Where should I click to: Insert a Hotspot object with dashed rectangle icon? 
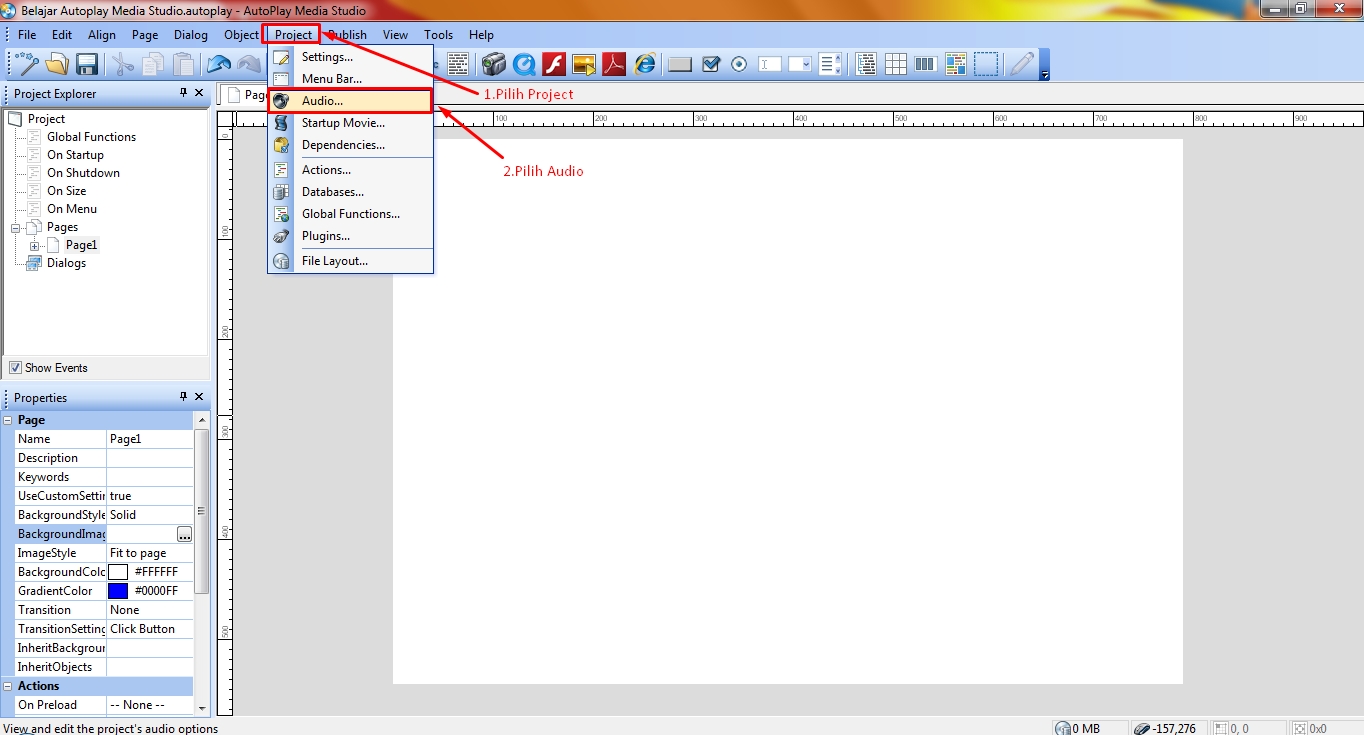point(987,65)
